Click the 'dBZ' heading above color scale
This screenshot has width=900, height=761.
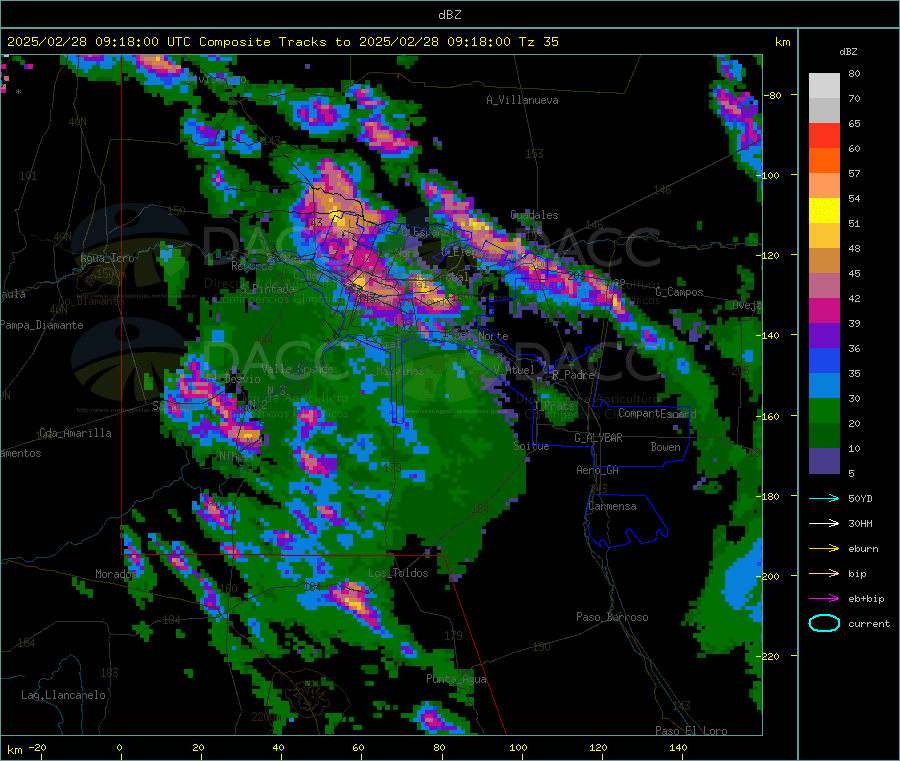tap(848, 52)
